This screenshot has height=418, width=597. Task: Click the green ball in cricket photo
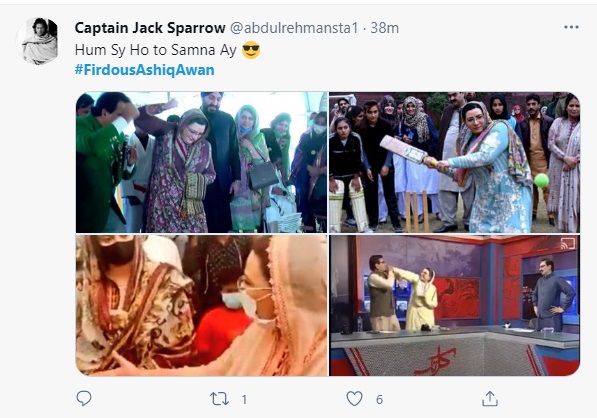pos(541,180)
